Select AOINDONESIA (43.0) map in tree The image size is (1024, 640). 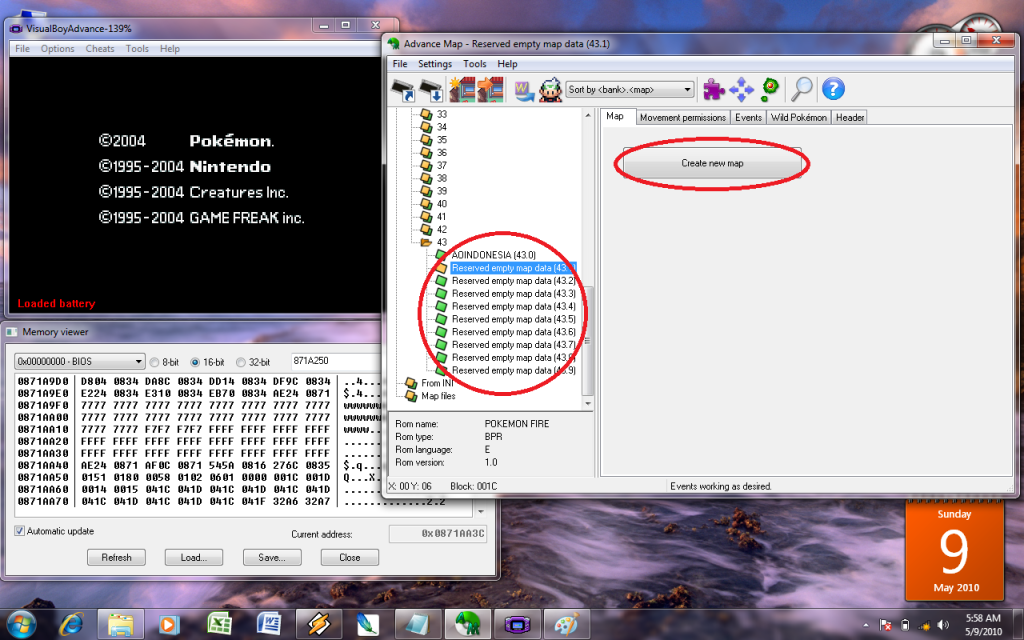pyautogui.click(x=494, y=255)
